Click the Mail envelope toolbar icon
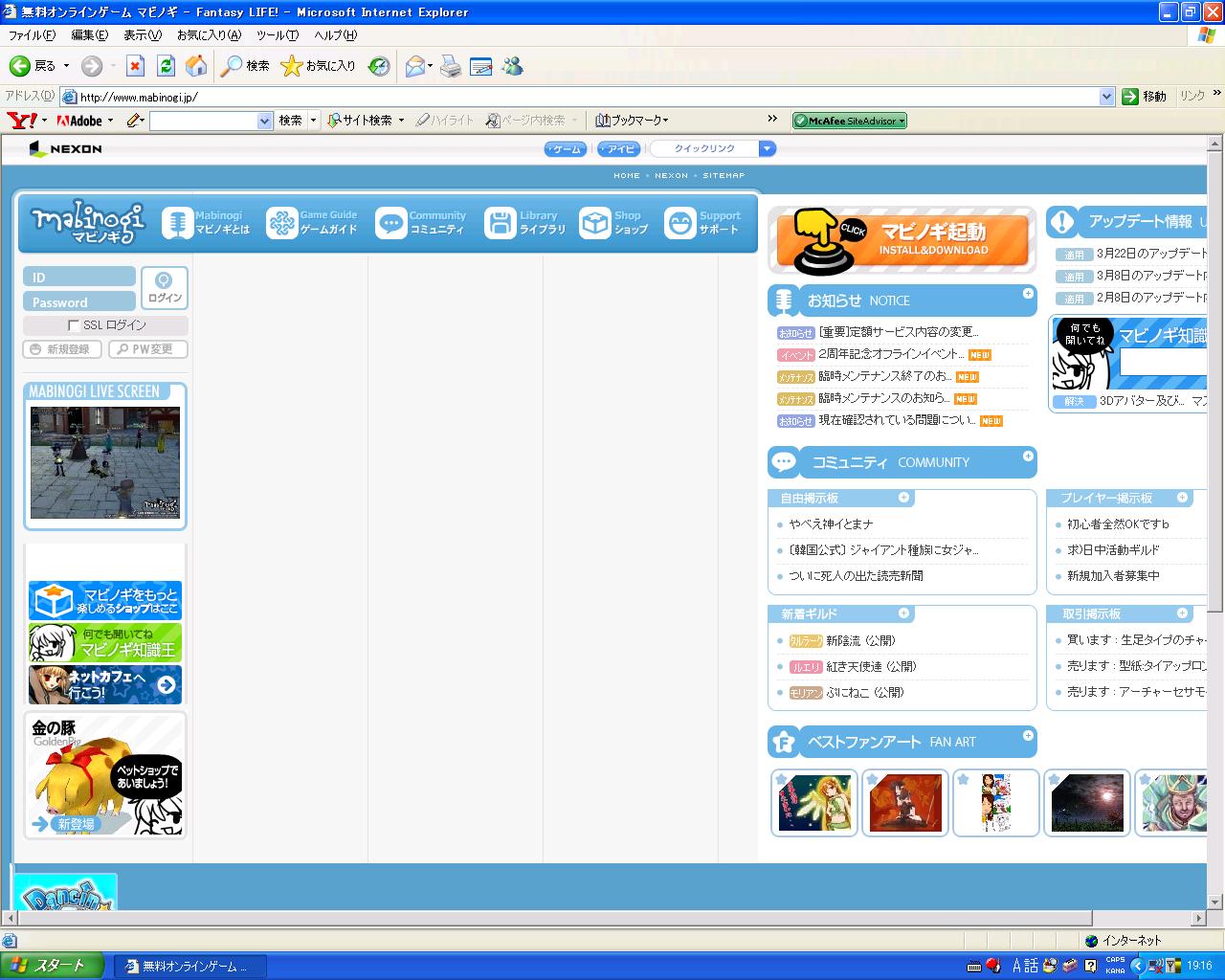This screenshot has width=1225, height=980. click(x=414, y=66)
